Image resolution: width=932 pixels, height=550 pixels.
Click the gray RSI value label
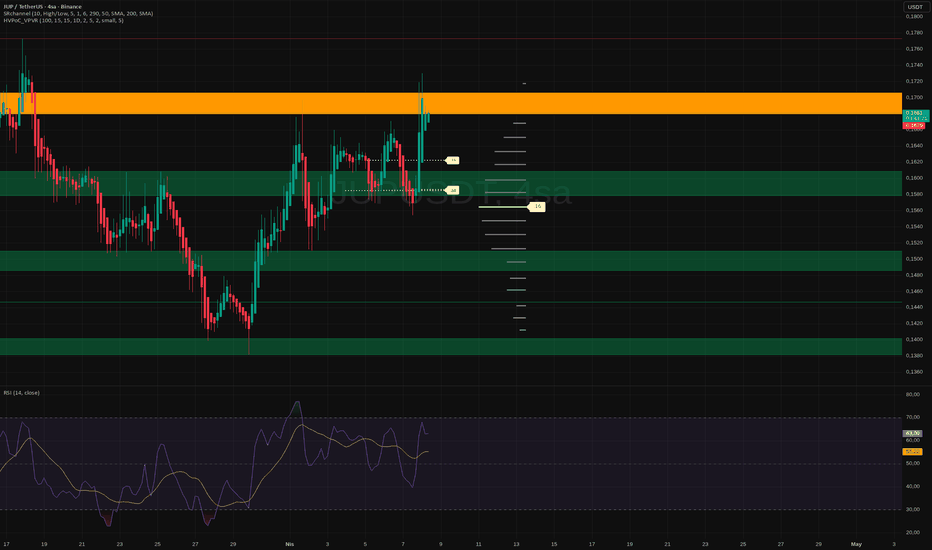(912, 433)
